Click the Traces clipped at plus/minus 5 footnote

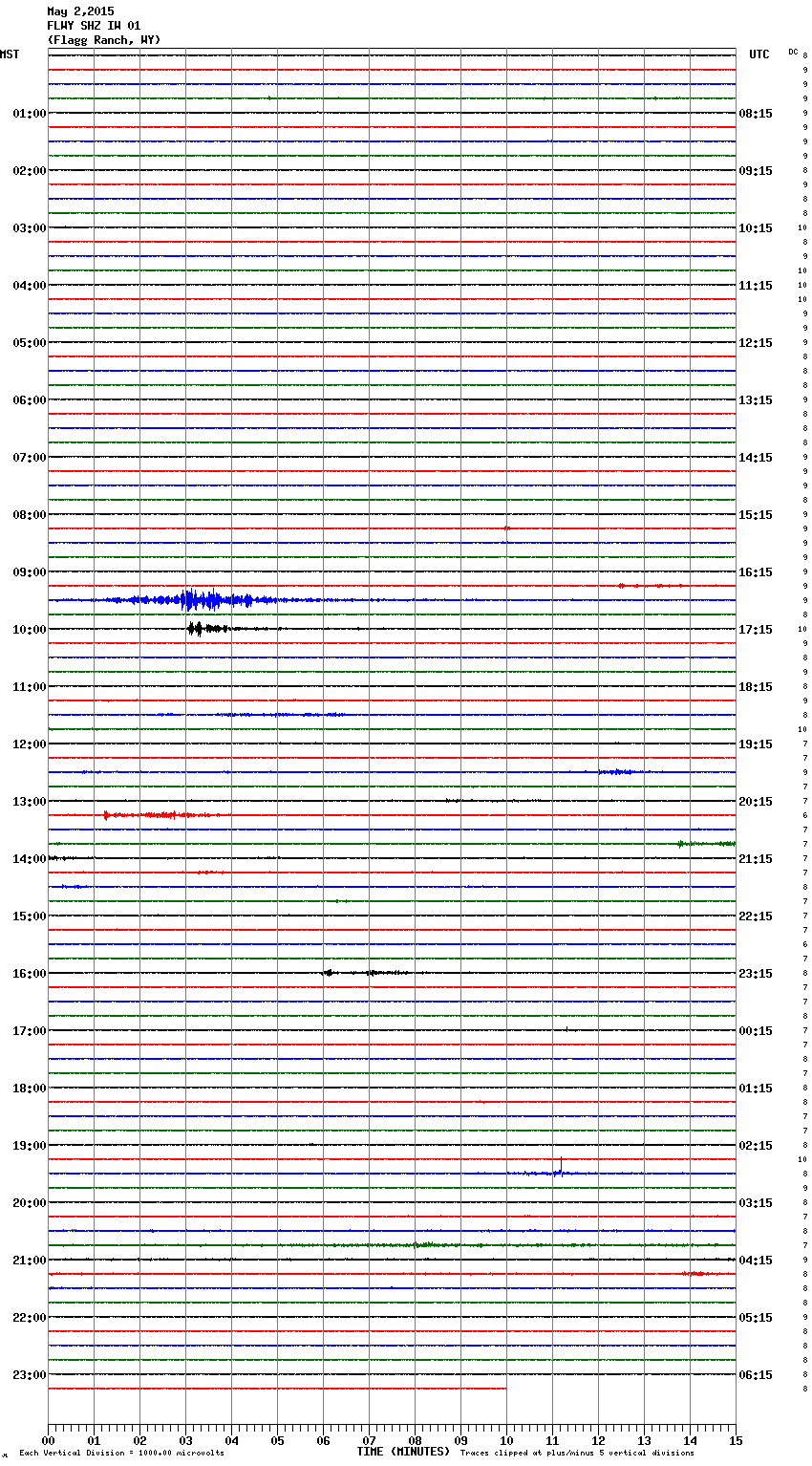click(x=577, y=1454)
